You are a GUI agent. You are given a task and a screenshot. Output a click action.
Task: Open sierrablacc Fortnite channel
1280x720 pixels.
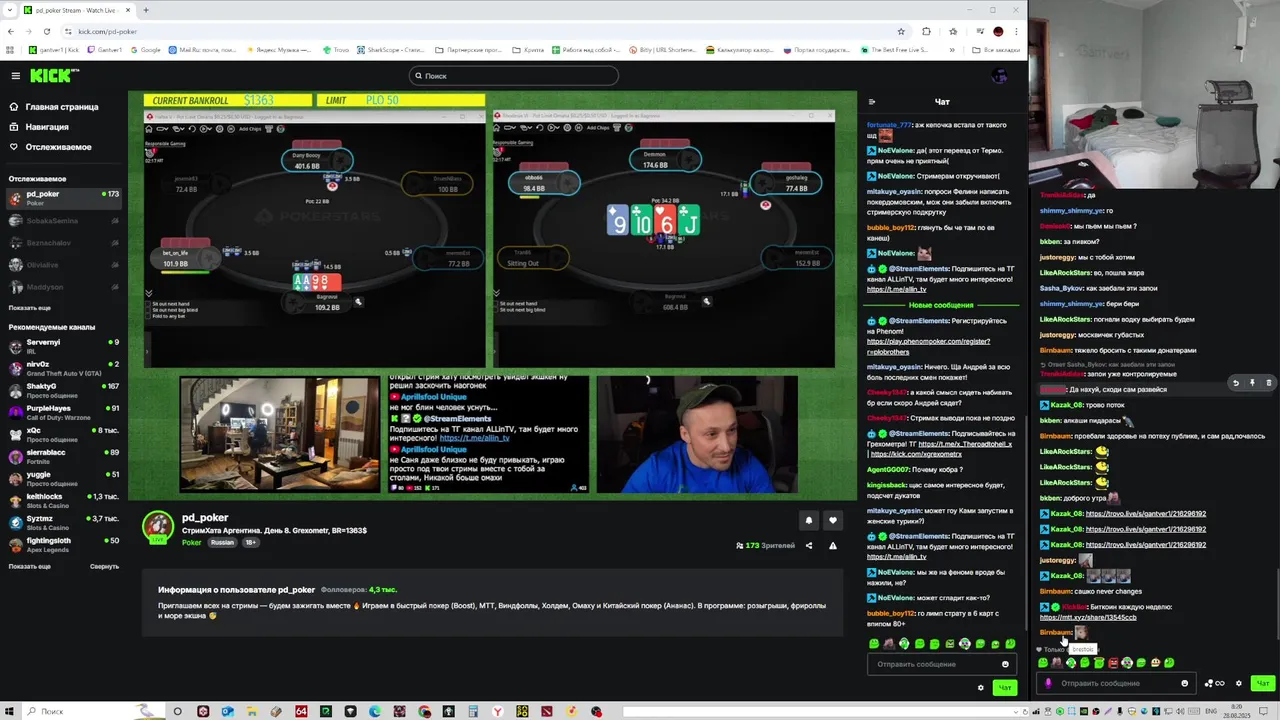pos(63,456)
